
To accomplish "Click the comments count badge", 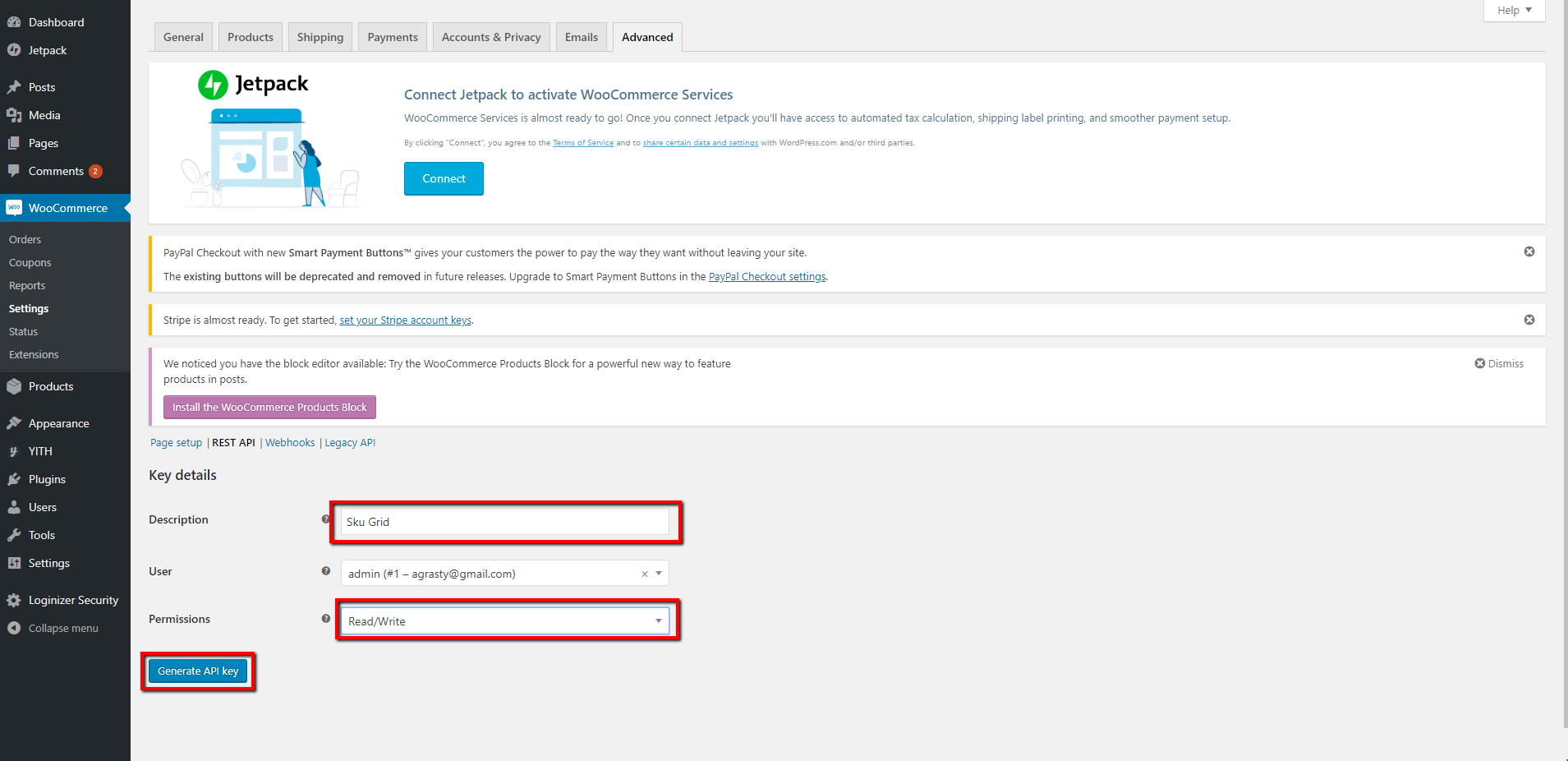I will (95, 171).
